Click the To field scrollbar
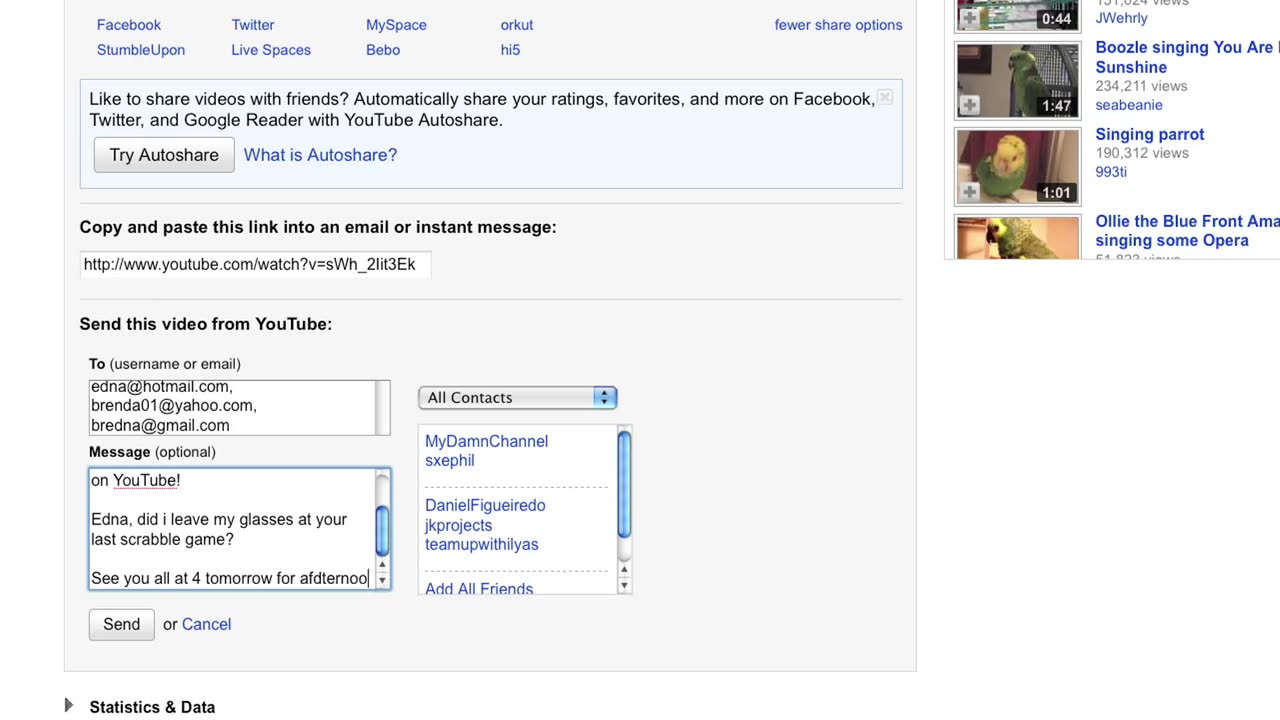 [x=382, y=407]
